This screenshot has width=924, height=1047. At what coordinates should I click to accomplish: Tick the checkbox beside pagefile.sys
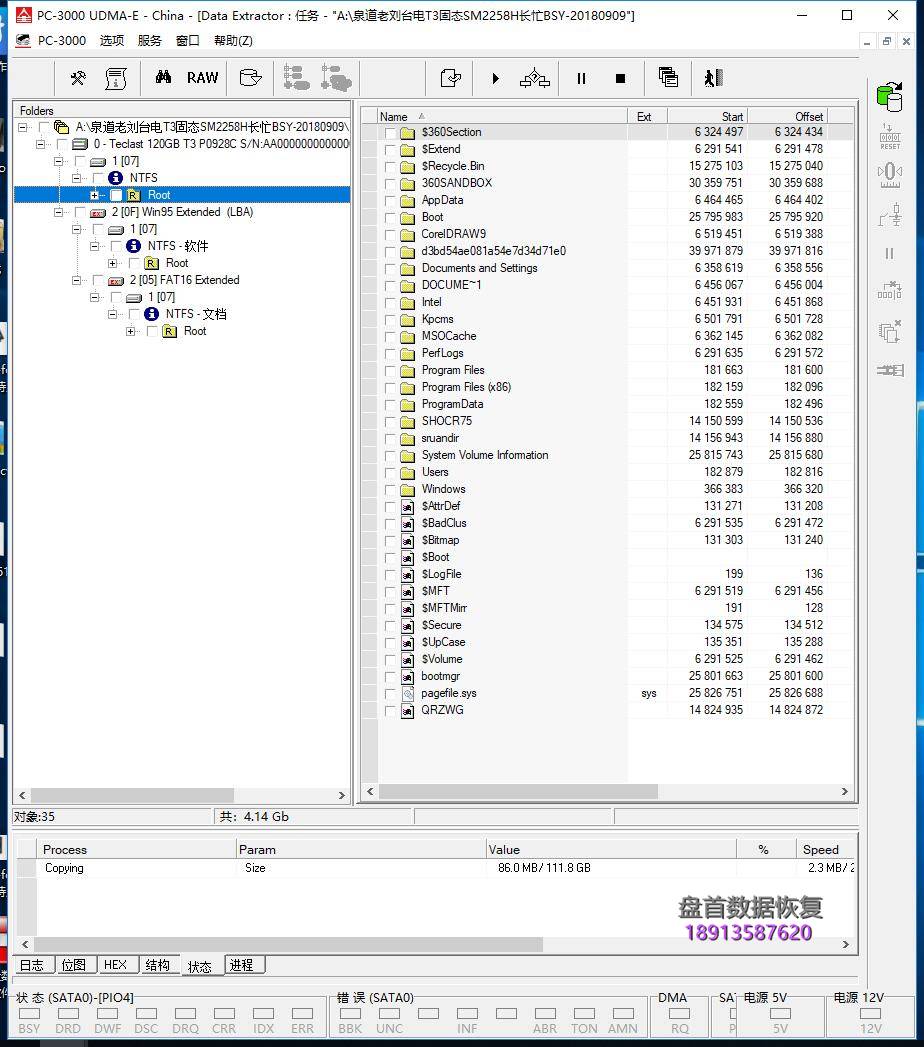click(390, 694)
